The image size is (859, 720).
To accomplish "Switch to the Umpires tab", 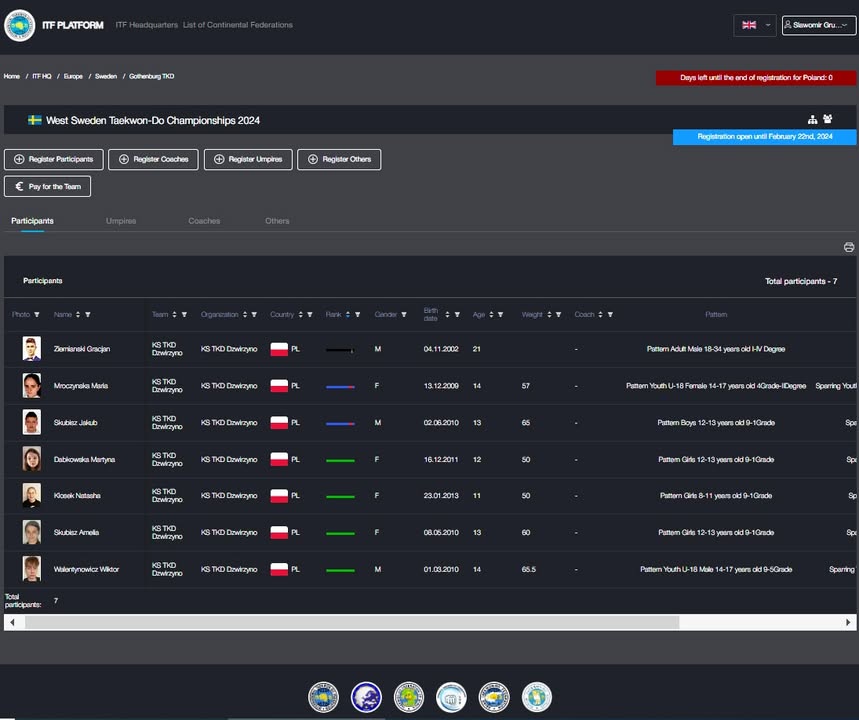I will pos(121,221).
